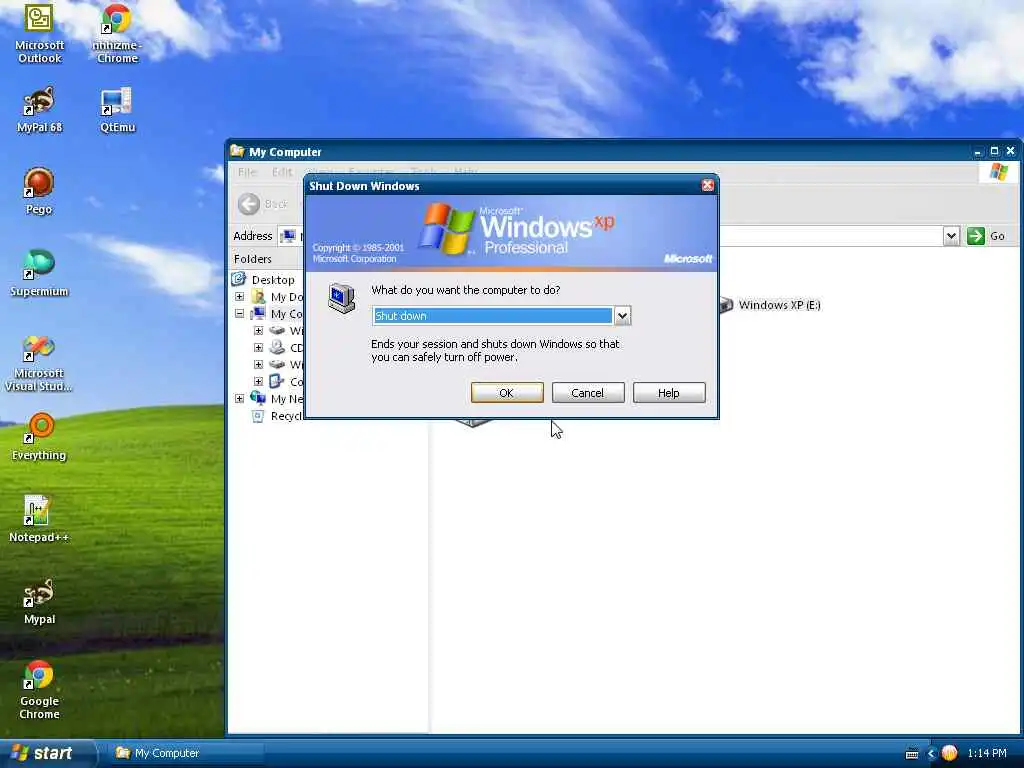Click the Back arrow in My Computer
Screen dimensions: 1024x768
pyautogui.click(x=249, y=204)
